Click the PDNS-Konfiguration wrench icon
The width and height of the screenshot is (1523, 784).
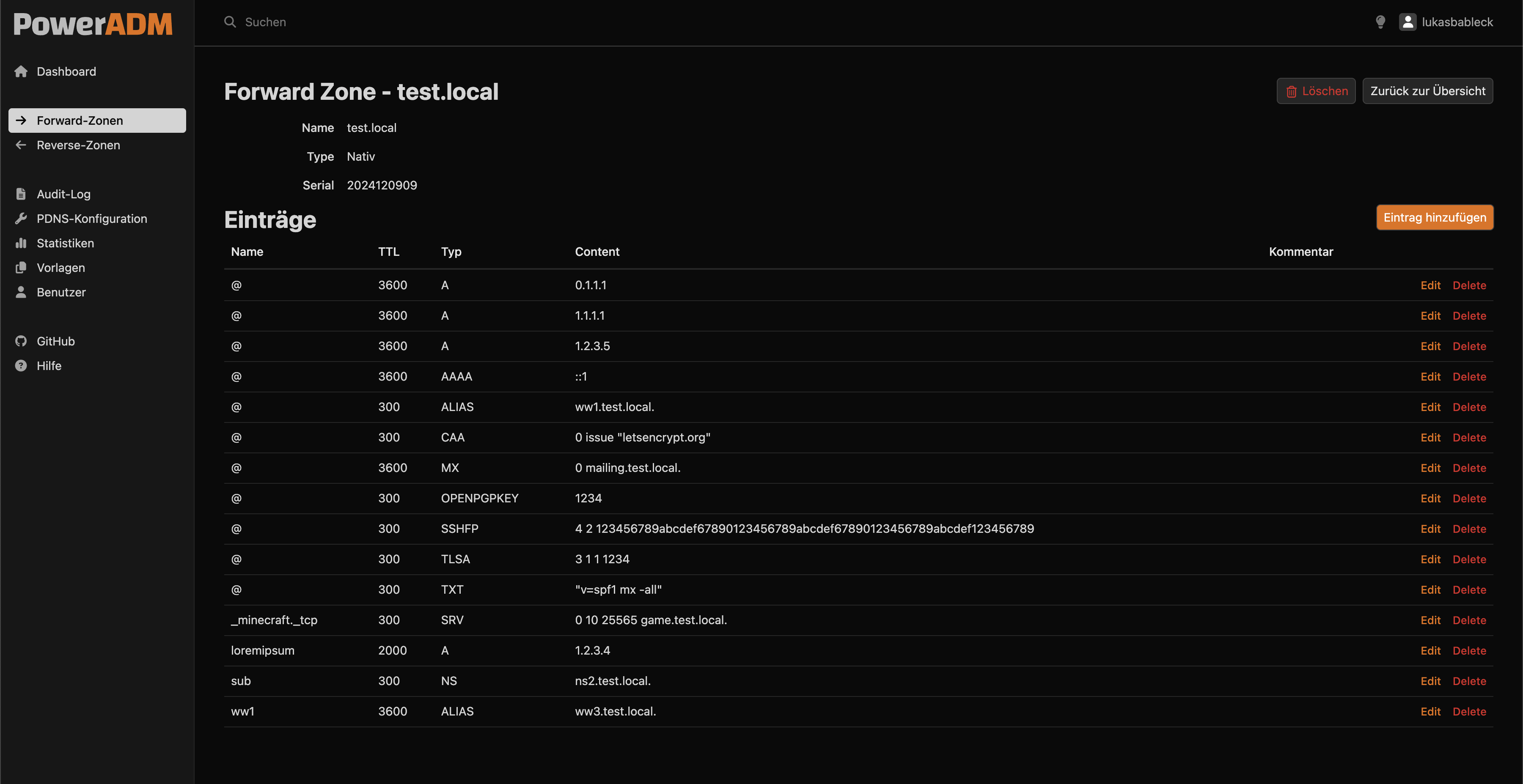click(21, 219)
